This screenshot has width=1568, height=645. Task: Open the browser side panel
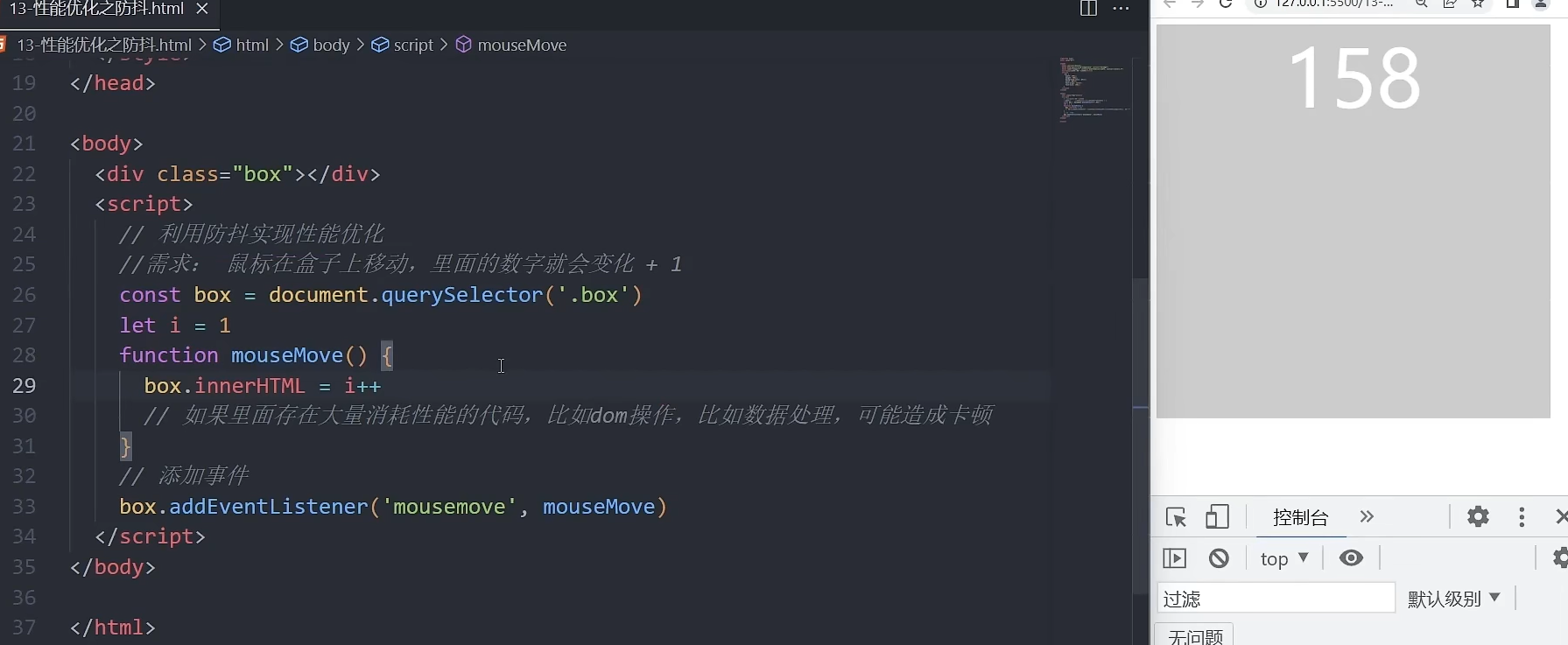(1512, 4)
